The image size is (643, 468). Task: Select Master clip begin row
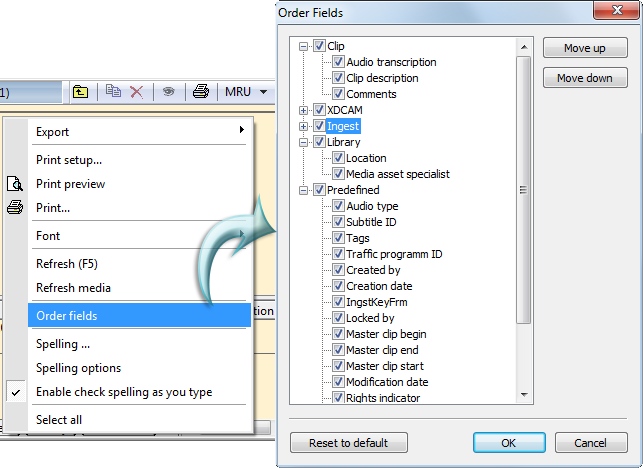click(386, 334)
